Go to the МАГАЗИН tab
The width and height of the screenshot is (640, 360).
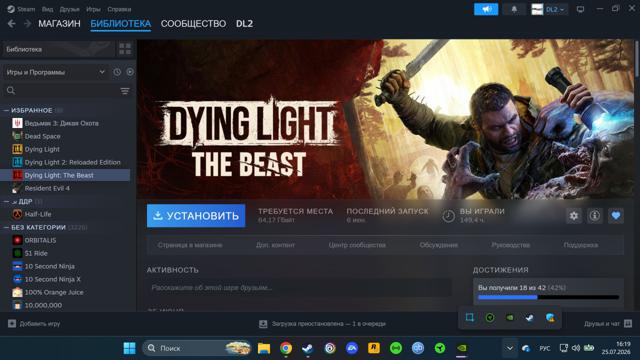59,24
